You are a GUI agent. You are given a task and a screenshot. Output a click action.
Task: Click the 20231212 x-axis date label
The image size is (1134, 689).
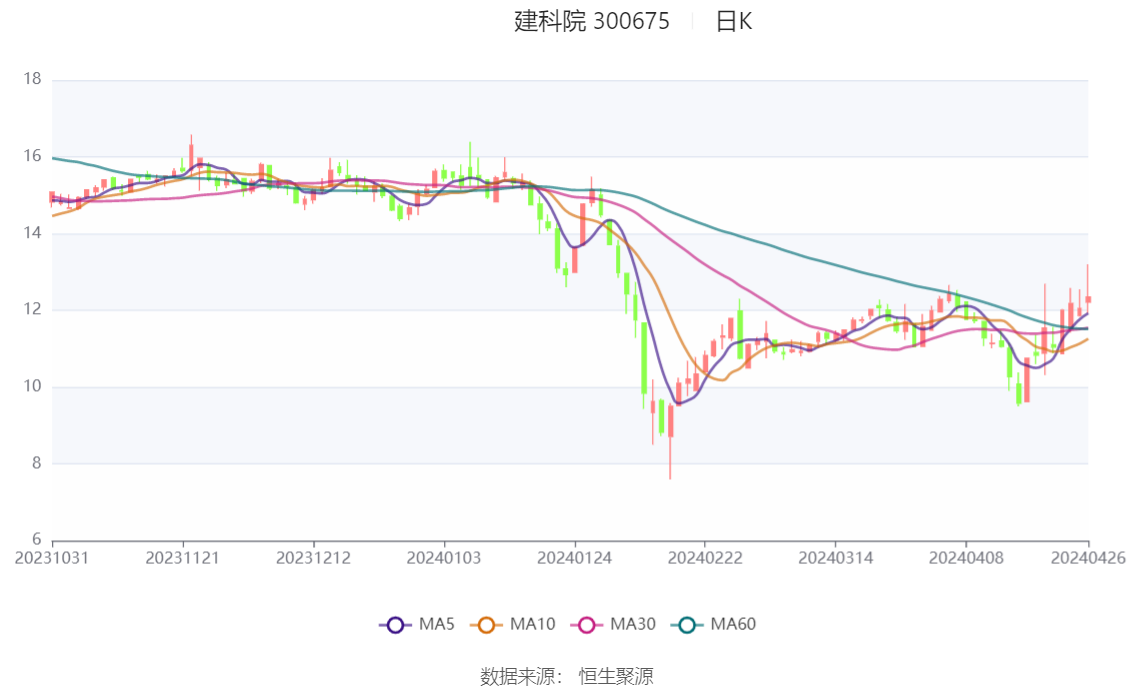(313, 558)
